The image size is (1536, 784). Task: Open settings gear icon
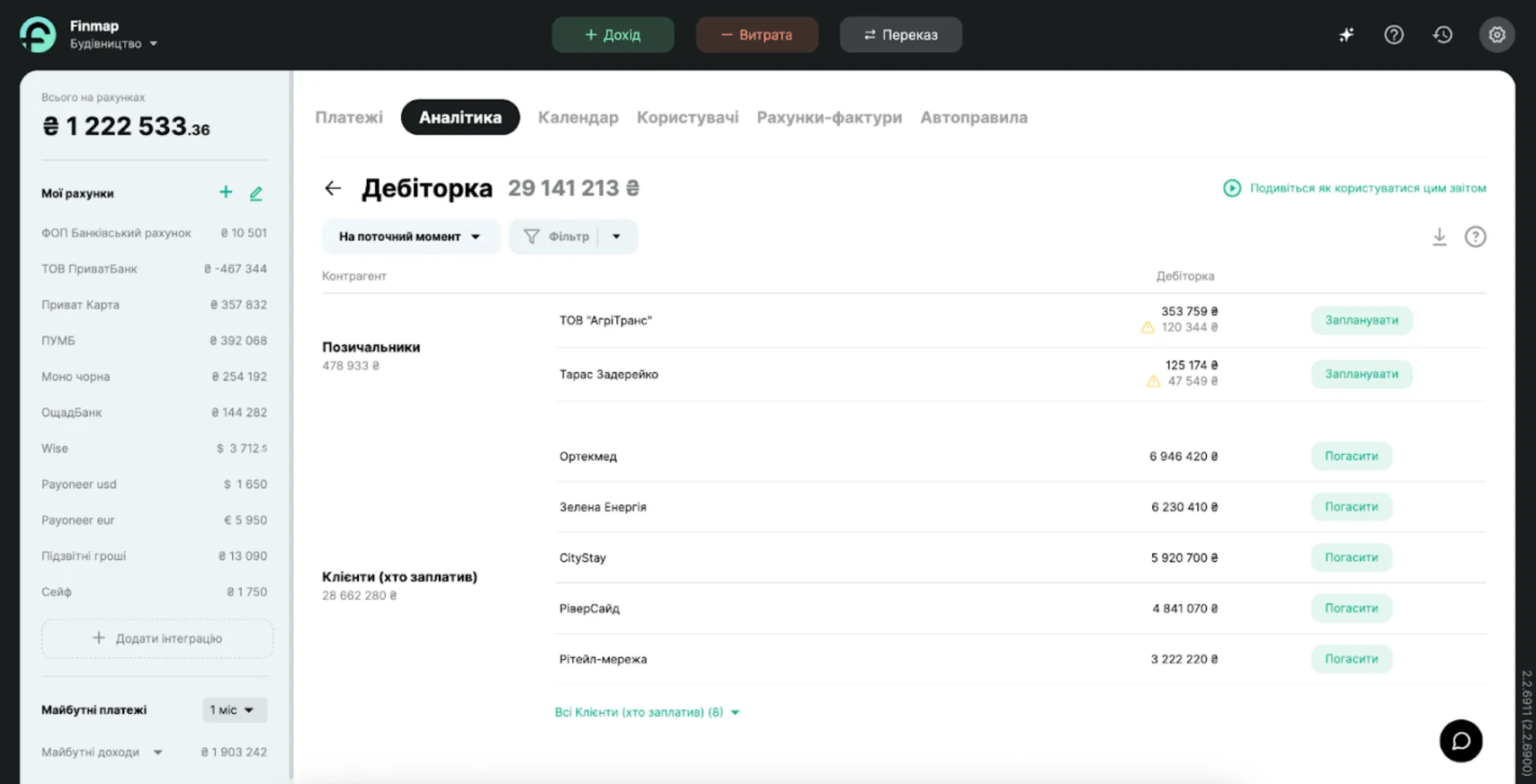tap(1496, 35)
